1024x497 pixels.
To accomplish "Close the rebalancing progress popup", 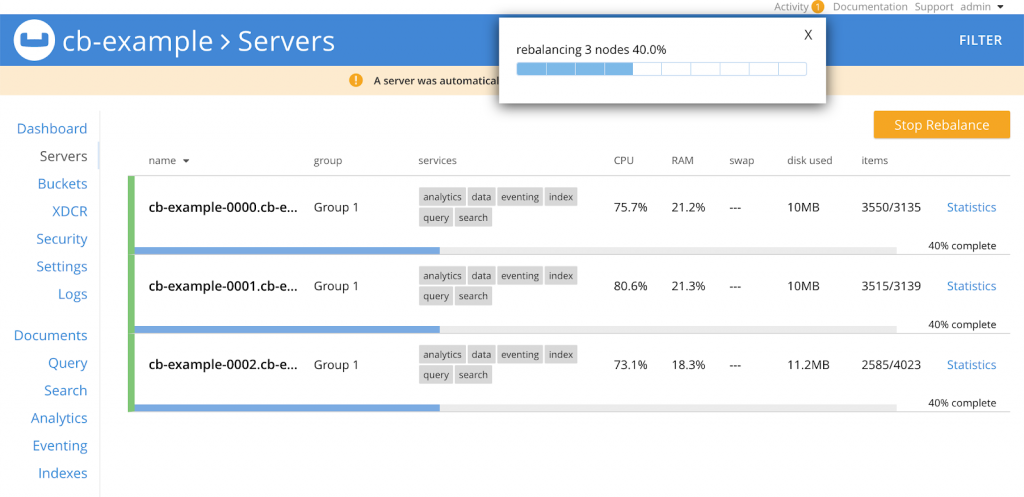I will coord(808,34).
